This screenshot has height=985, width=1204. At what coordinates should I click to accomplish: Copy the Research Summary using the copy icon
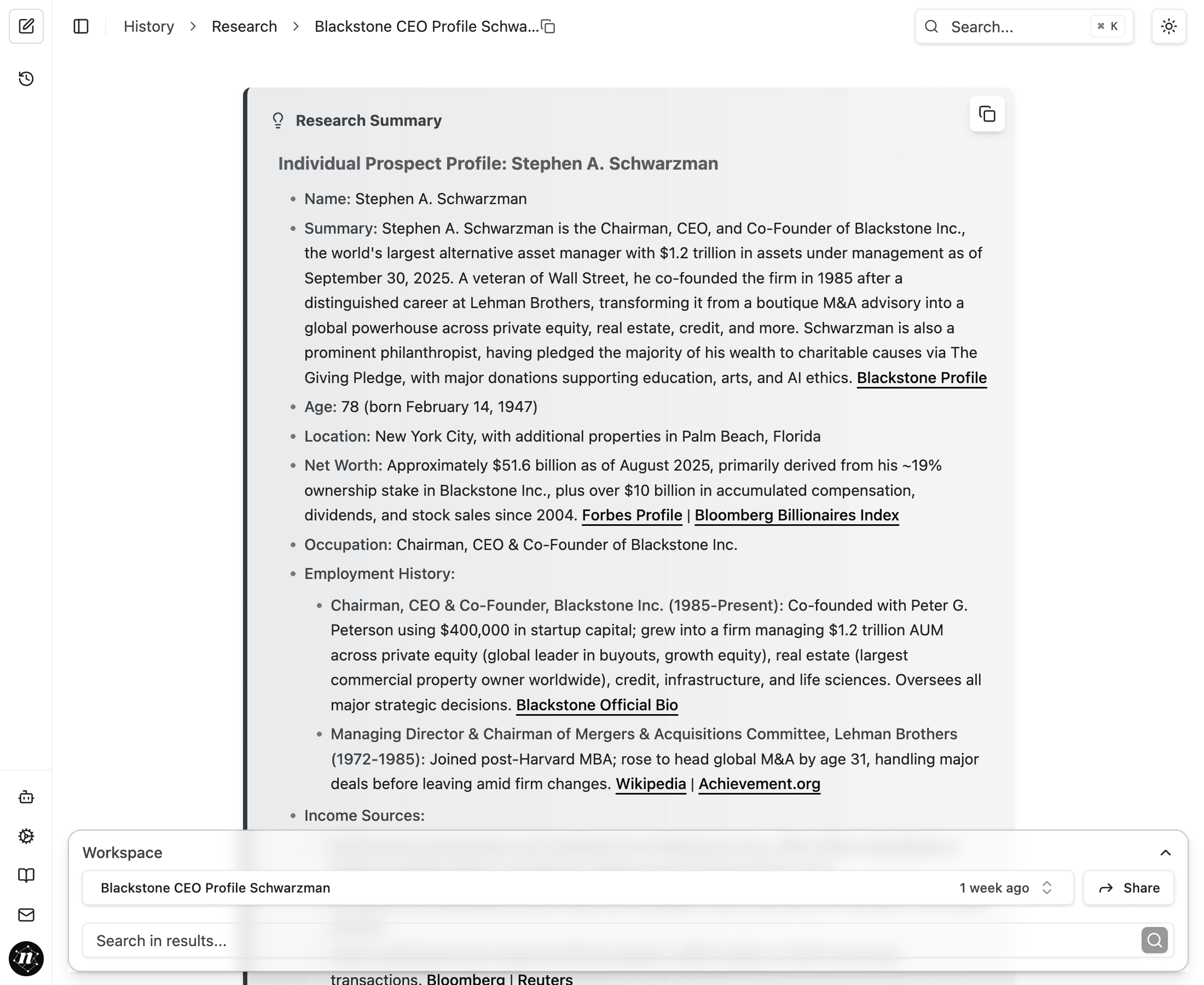pyautogui.click(x=986, y=114)
